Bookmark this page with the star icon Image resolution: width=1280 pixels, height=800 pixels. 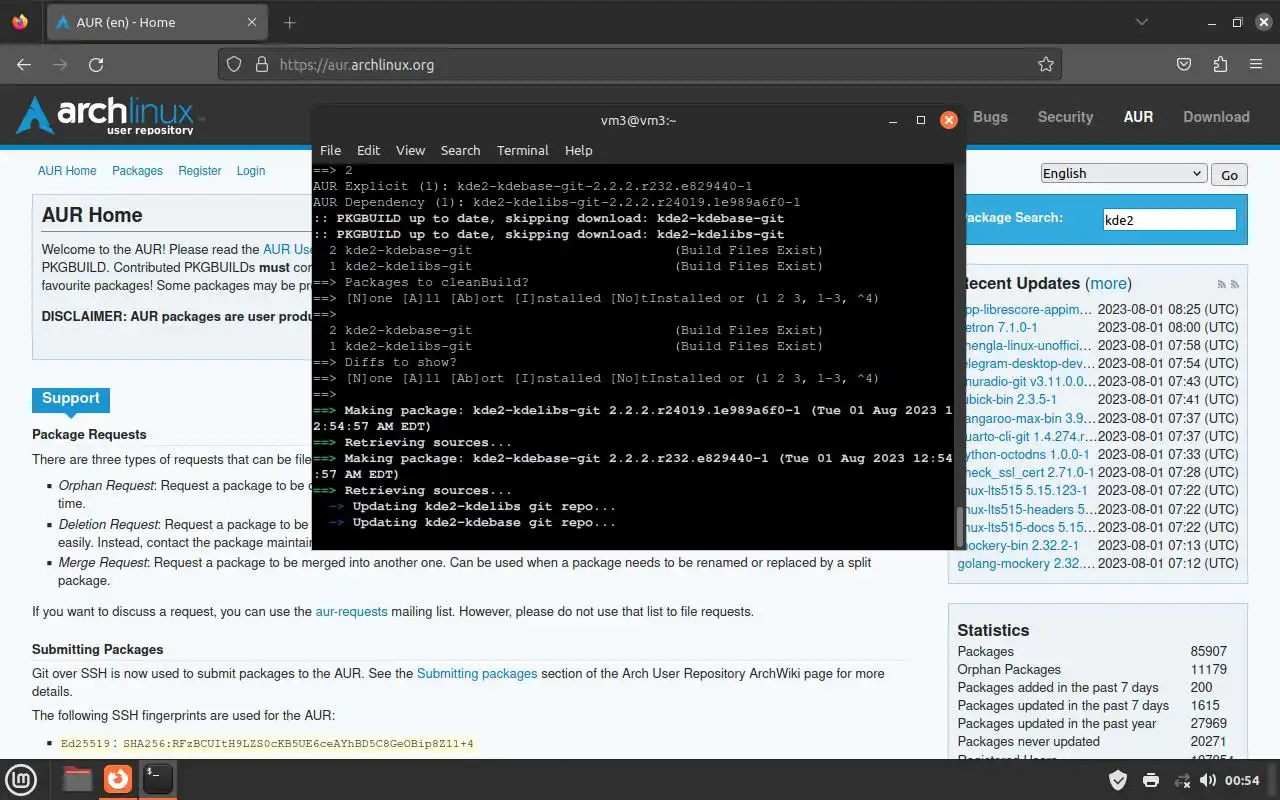click(1046, 64)
